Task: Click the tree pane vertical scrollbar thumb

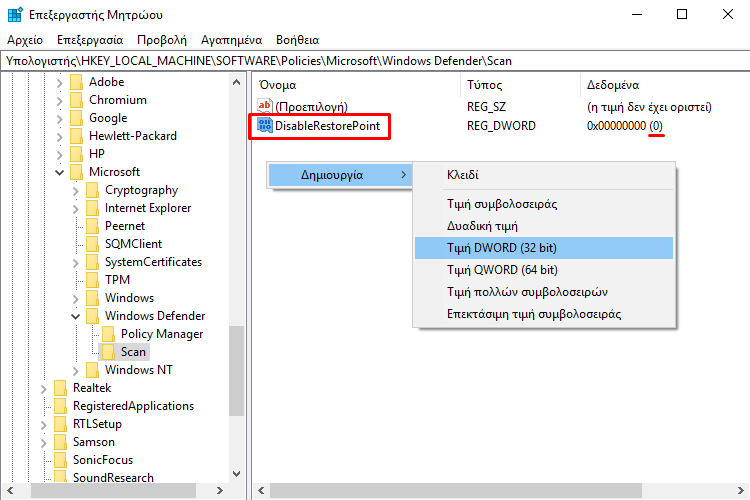Action: (236, 371)
